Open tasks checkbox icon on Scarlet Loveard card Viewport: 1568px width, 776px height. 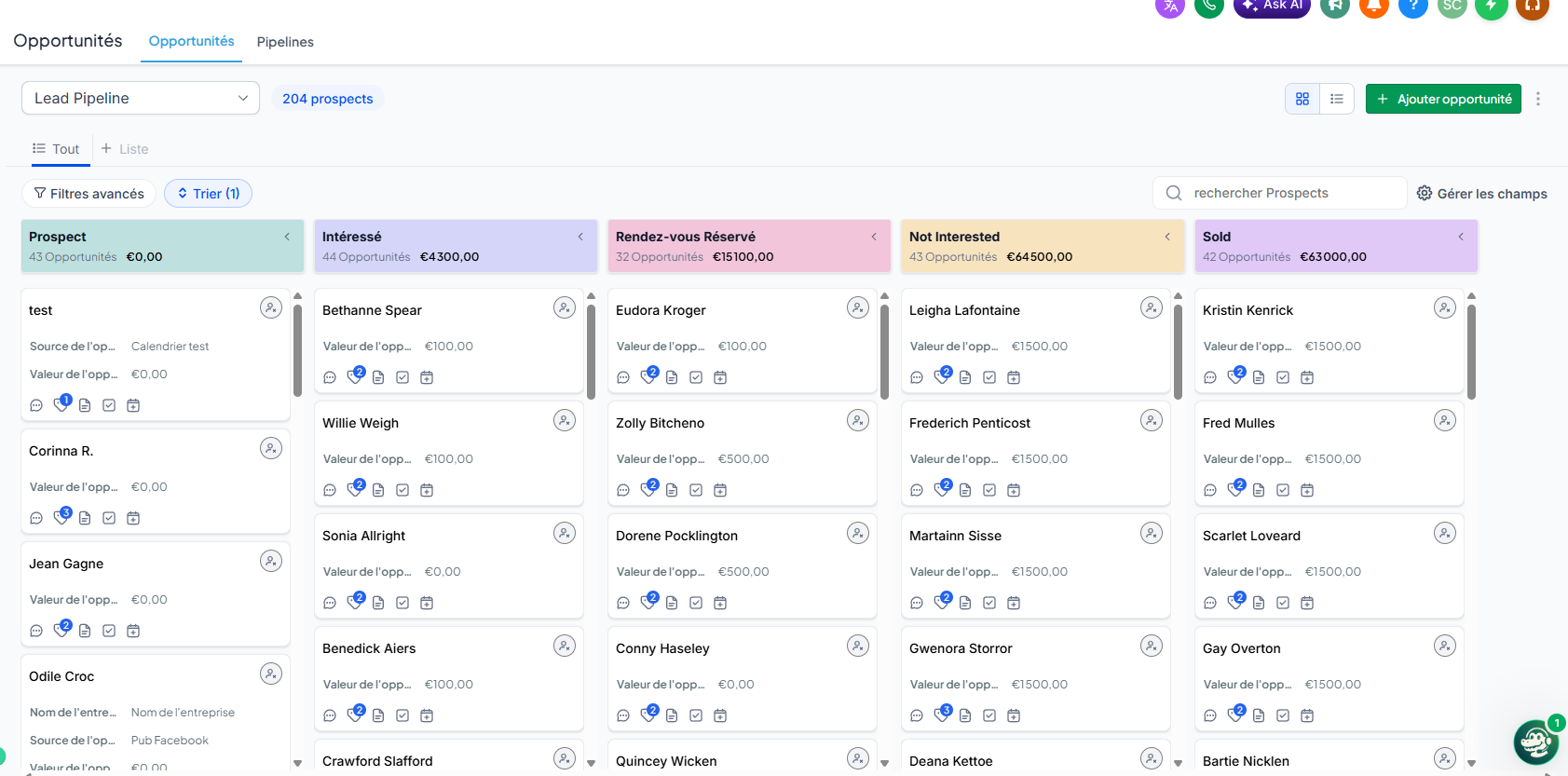coord(1283,603)
